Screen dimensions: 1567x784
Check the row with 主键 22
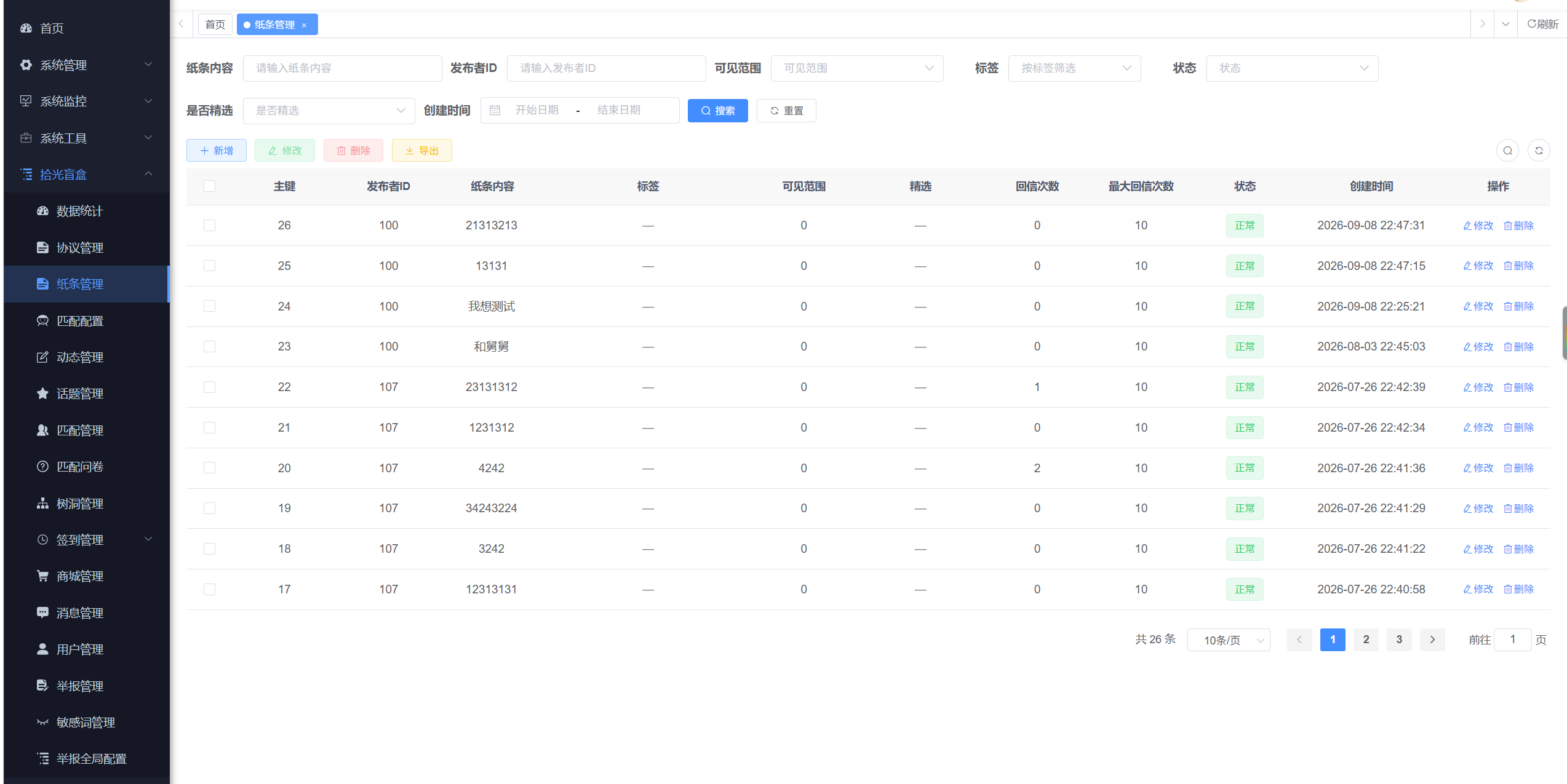[210, 387]
